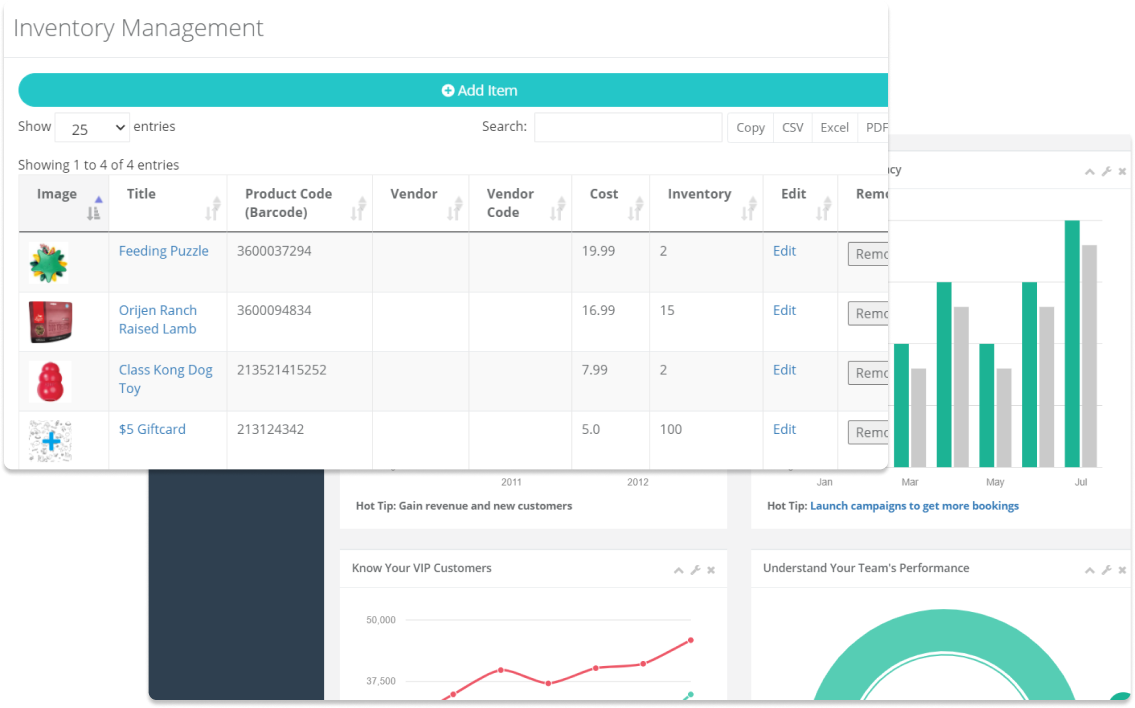1135x708 pixels.
Task: Click the Title column header label
Action: click(141, 194)
